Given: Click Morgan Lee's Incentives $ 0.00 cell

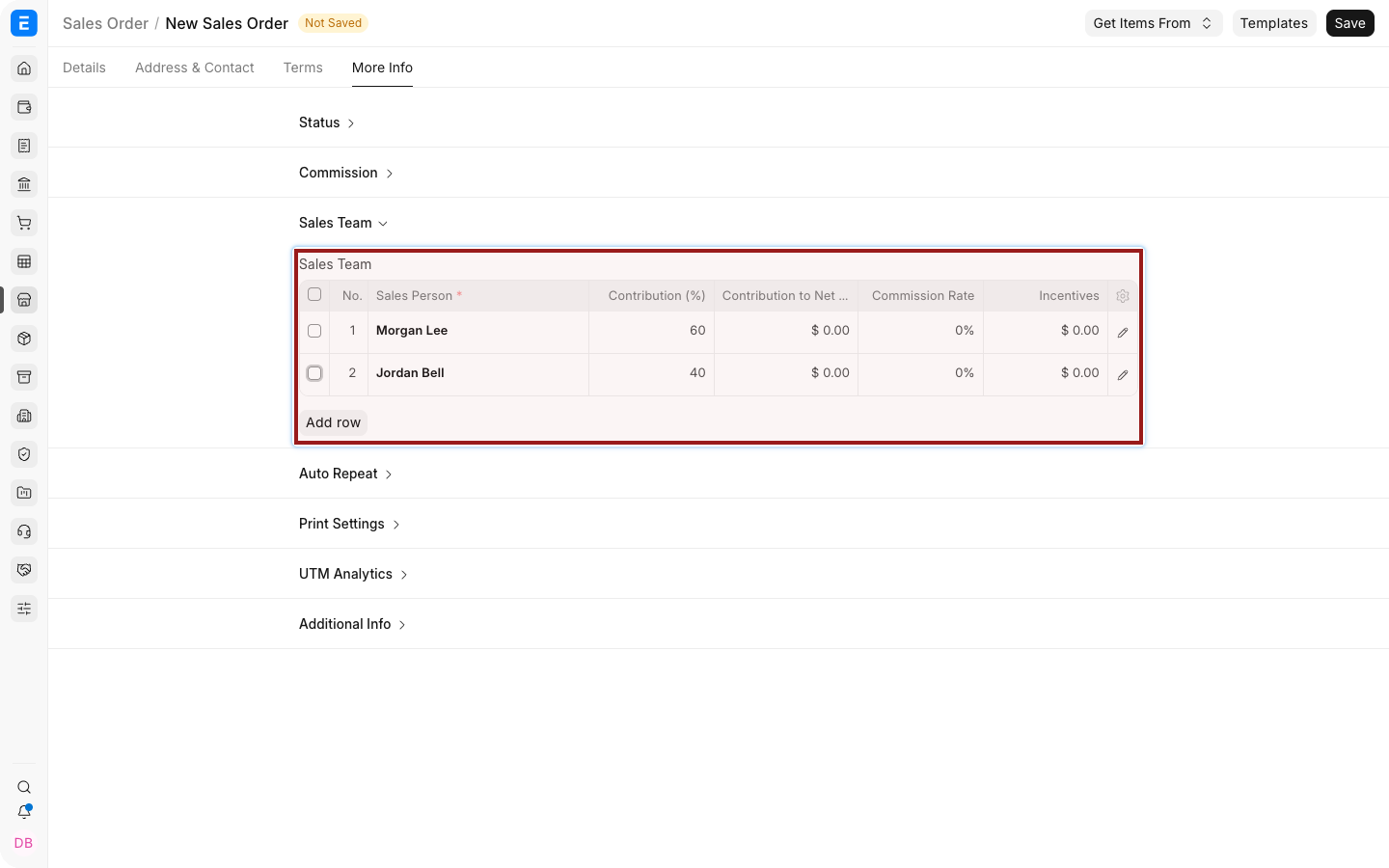Looking at the screenshot, I should (1046, 331).
